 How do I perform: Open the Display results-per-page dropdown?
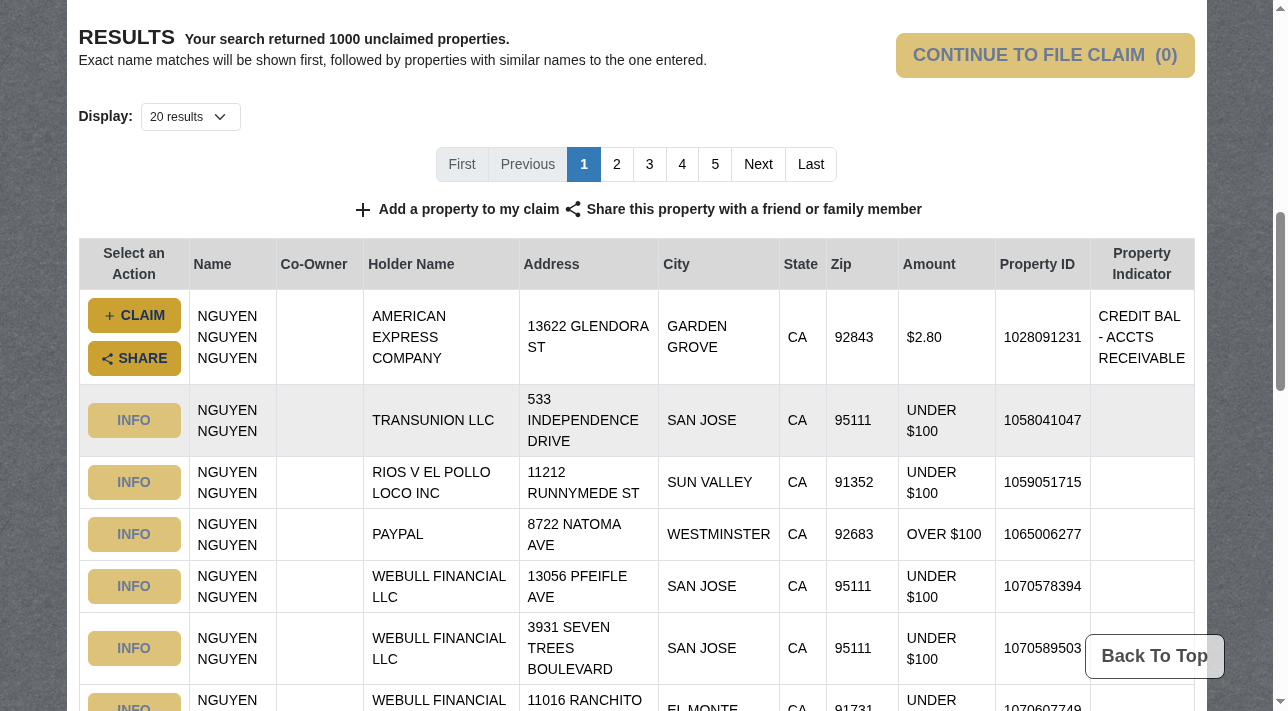pyautogui.click(x=190, y=117)
